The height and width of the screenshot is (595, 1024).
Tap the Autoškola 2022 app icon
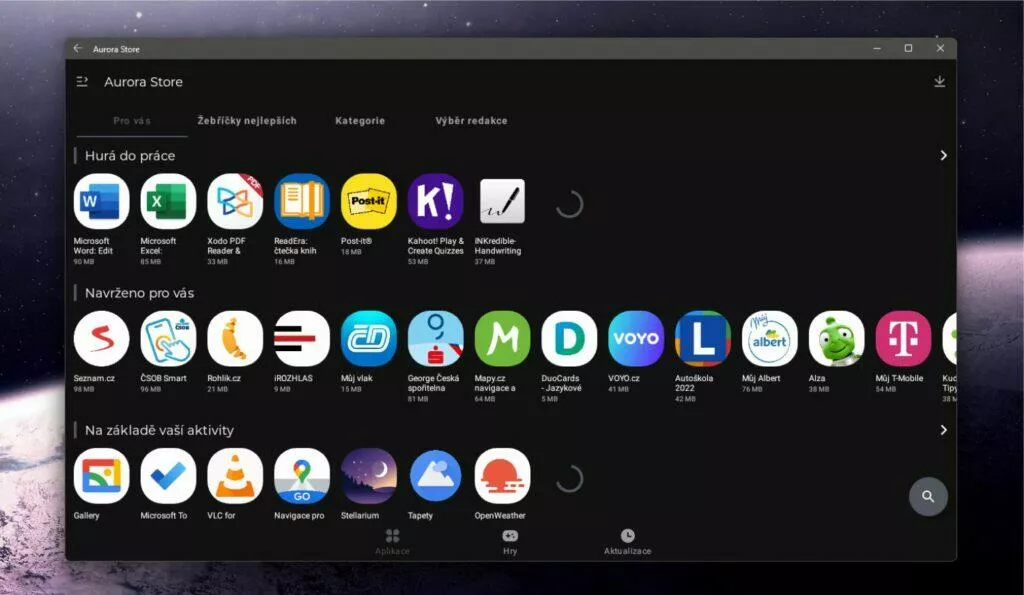pyautogui.click(x=703, y=338)
